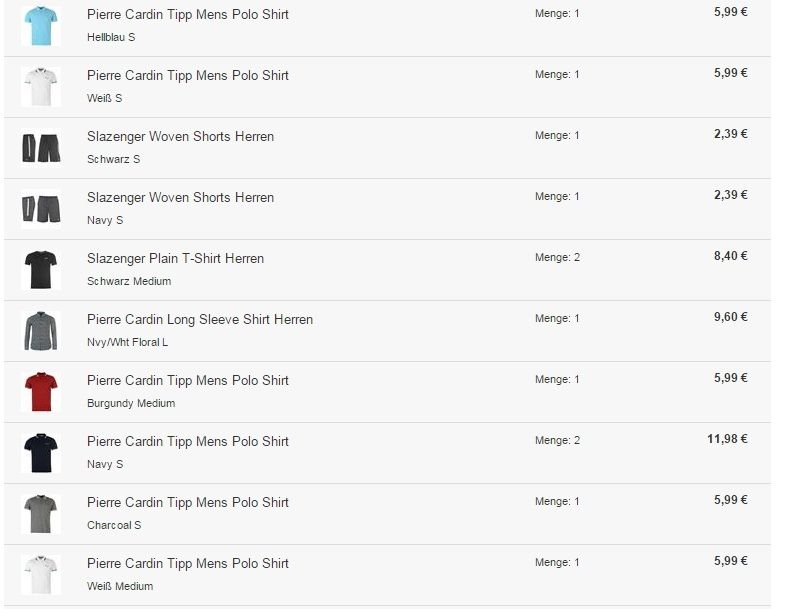Open Slazenger Woven Shorts Herren in Schwarz S
Viewport: 810px width, 609px height.
click(180, 136)
